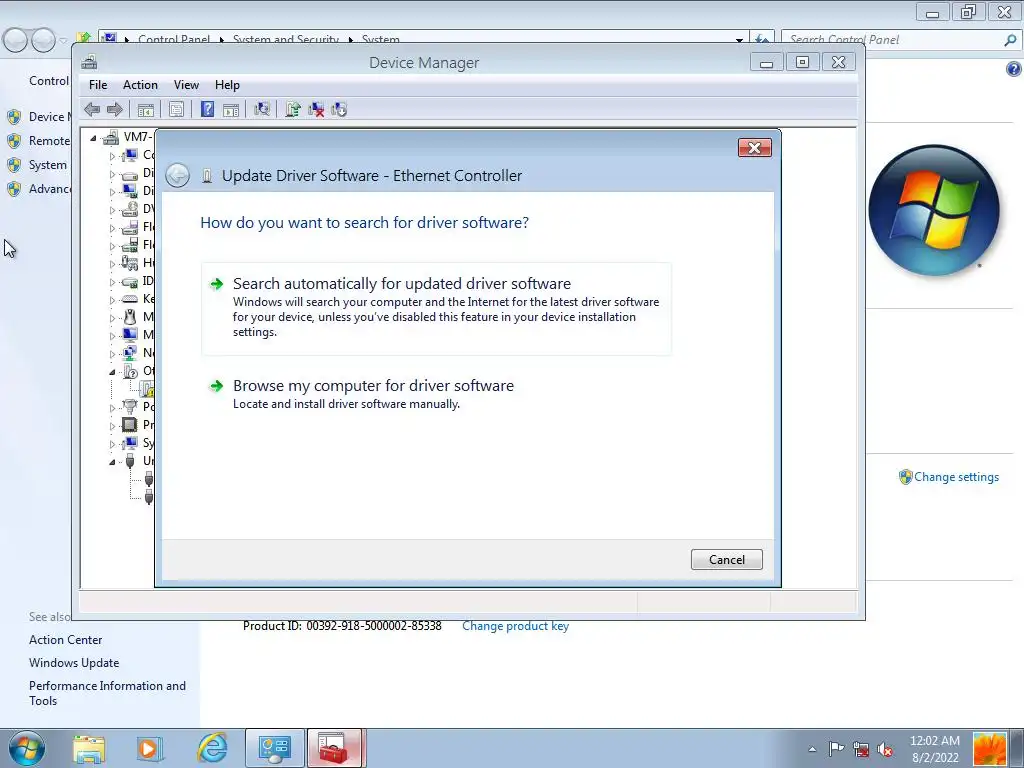This screenshot has width=1024, height=768.
Task: Click the network status tray icon
Action: tap(861, 749)
